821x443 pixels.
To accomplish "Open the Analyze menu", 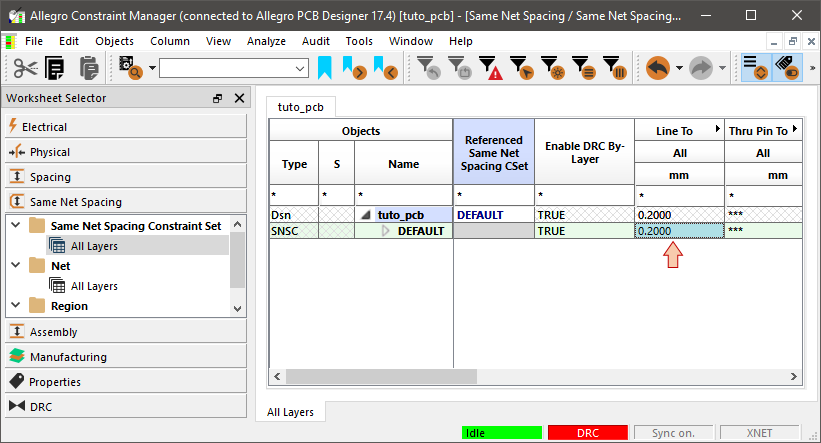I will 266,41.
